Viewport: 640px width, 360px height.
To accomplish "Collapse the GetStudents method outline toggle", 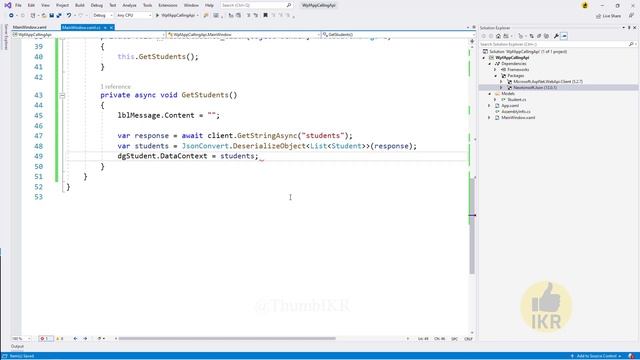I will click(62, 96).
